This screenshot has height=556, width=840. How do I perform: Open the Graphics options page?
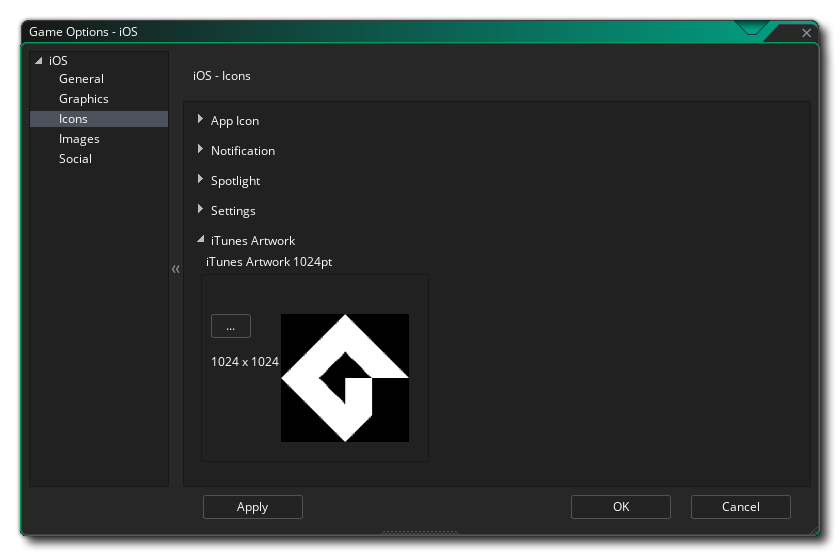[x=84, y=99]
